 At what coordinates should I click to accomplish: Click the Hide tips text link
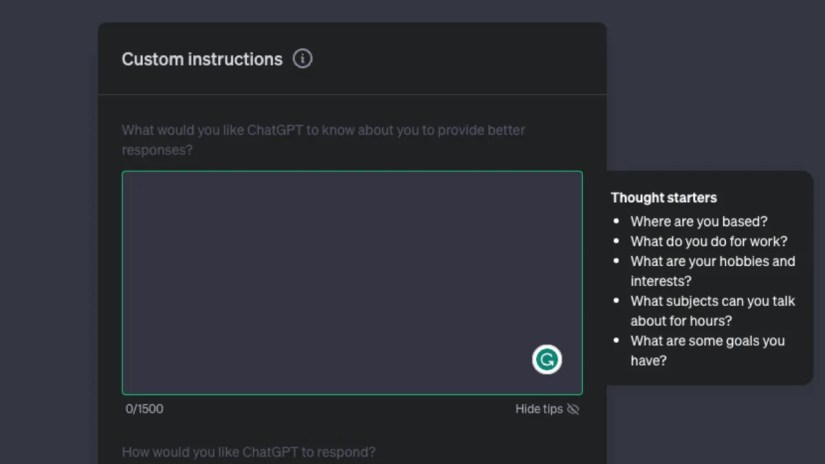point(539,409)
